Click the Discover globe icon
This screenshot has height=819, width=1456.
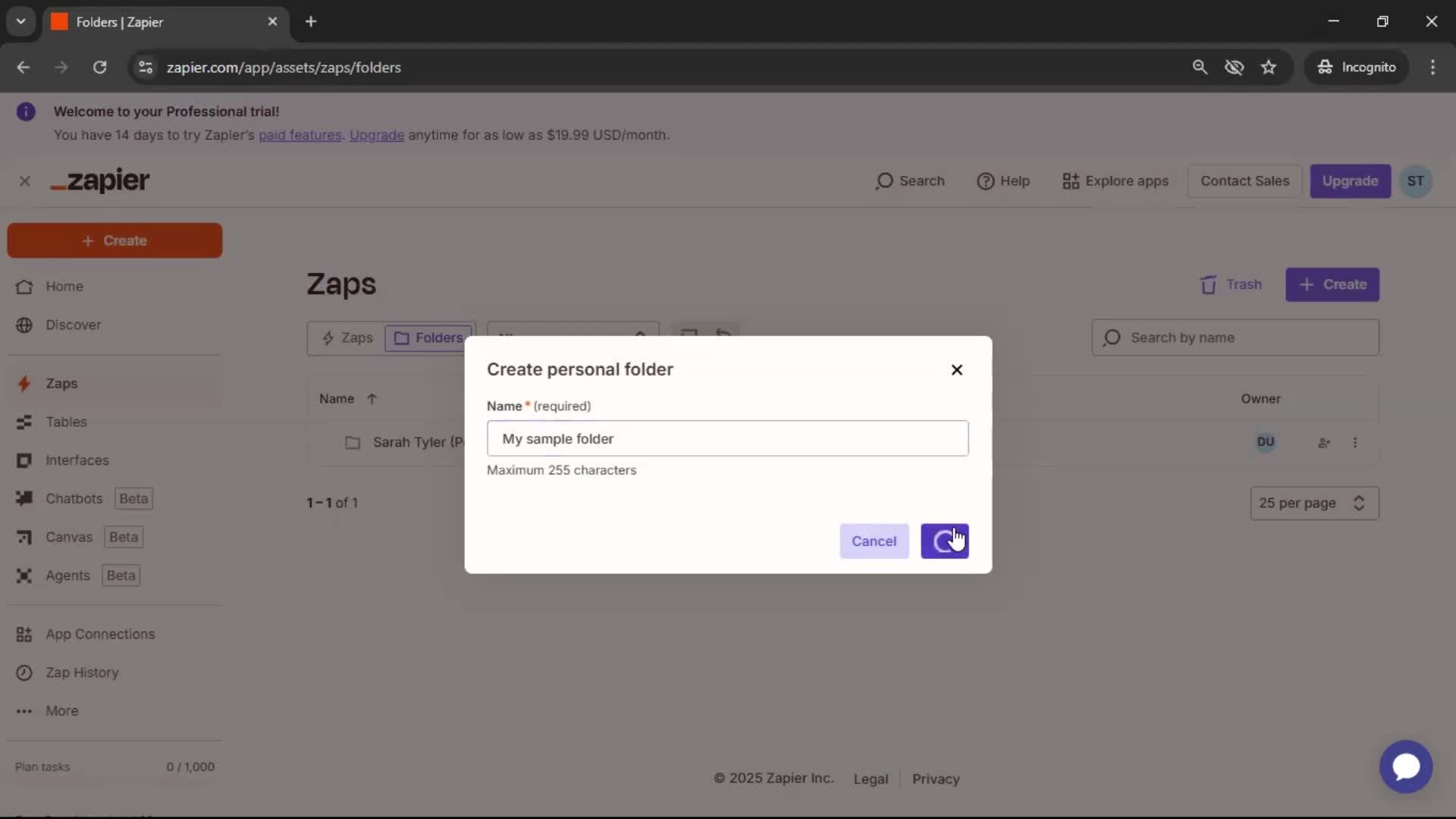coord(24,325)
